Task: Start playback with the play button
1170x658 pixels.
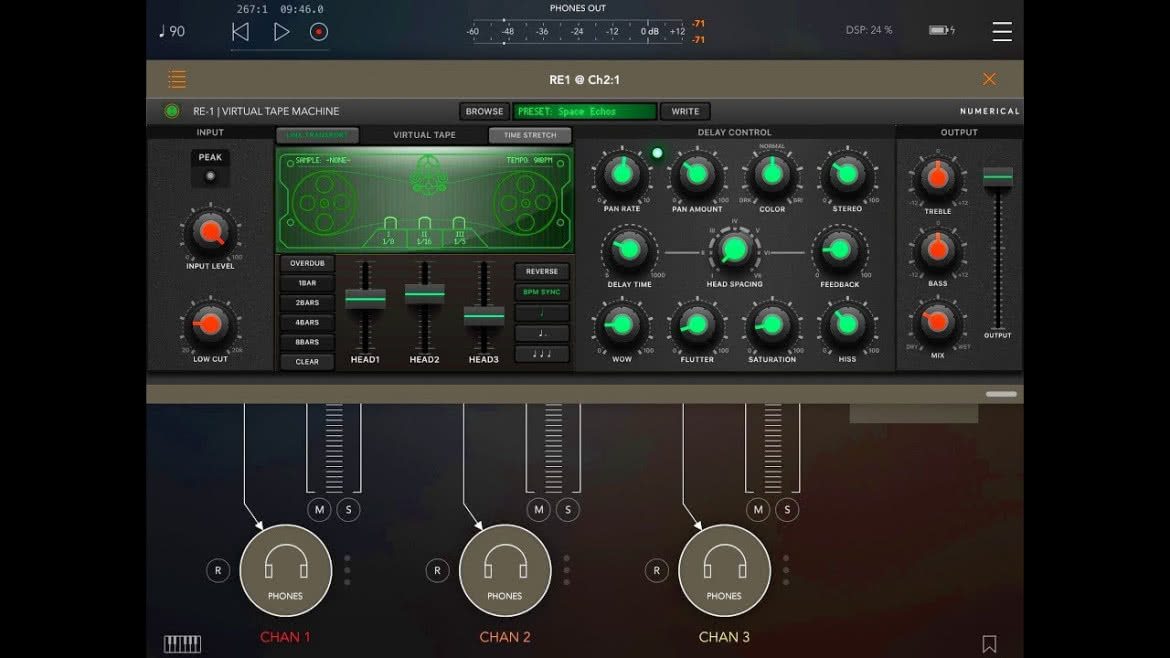Action: pyautogui.click(x=281, y=32)
